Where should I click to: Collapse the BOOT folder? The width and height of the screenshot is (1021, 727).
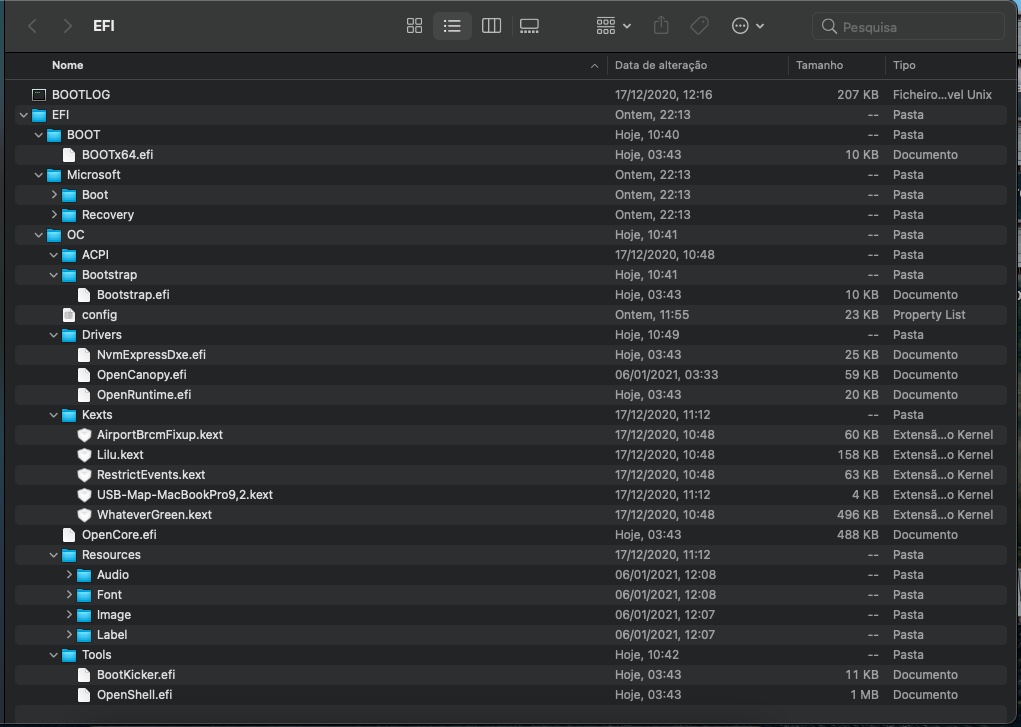pos(38,135)
